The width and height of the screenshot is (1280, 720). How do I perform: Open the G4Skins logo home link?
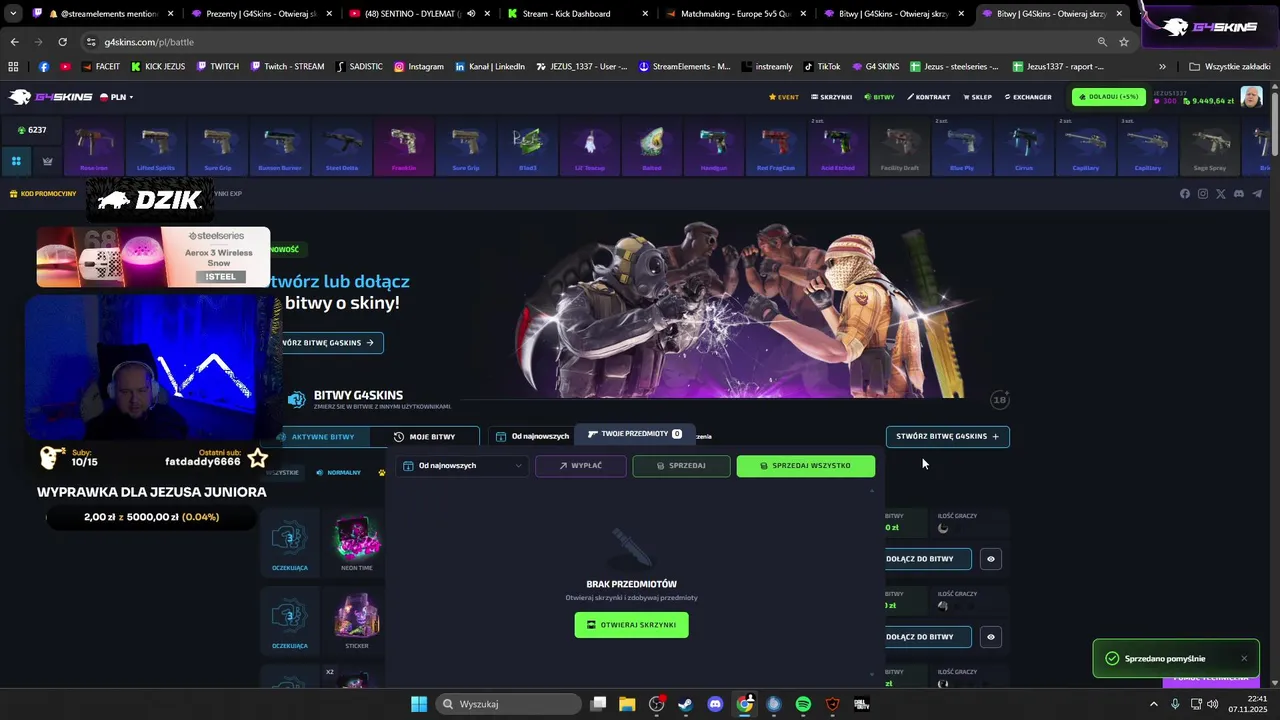(50, 97)
